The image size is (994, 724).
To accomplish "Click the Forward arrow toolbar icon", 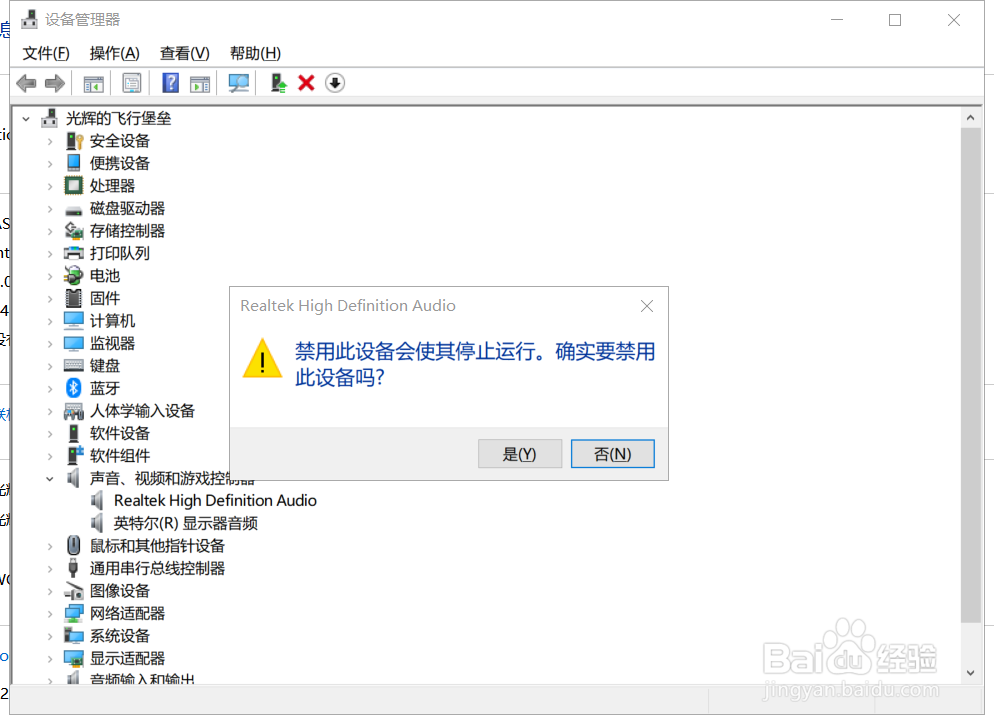I will [x=55, y=83].
